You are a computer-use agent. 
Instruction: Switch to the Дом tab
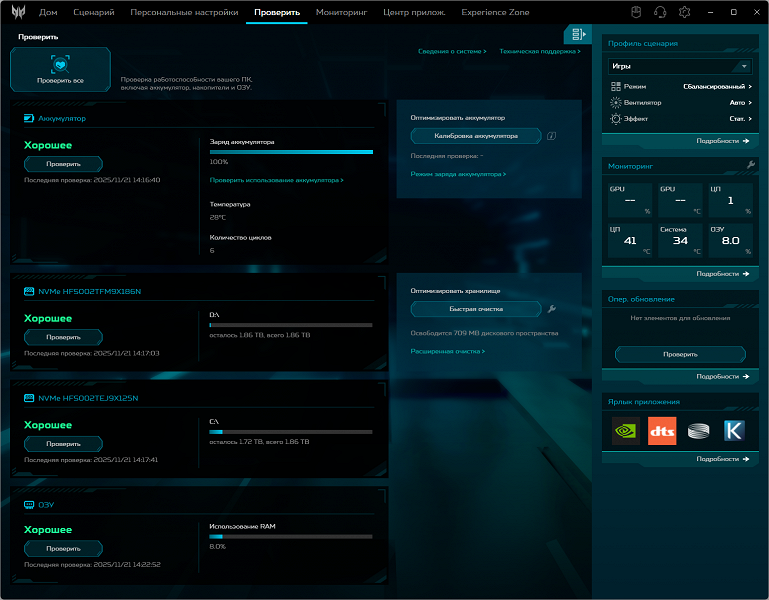point(48,12)
